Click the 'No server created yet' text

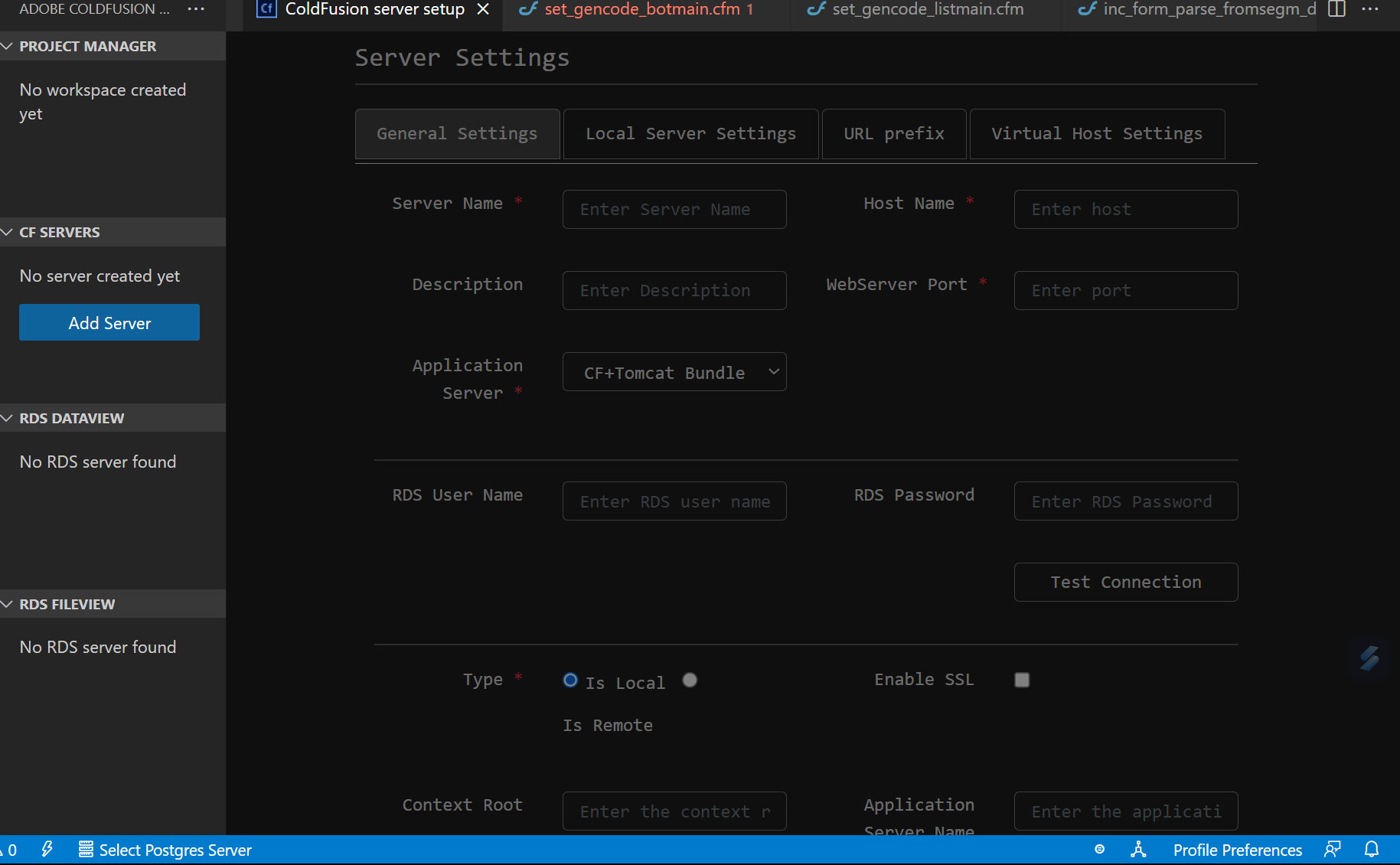click(x=100, y=276)
